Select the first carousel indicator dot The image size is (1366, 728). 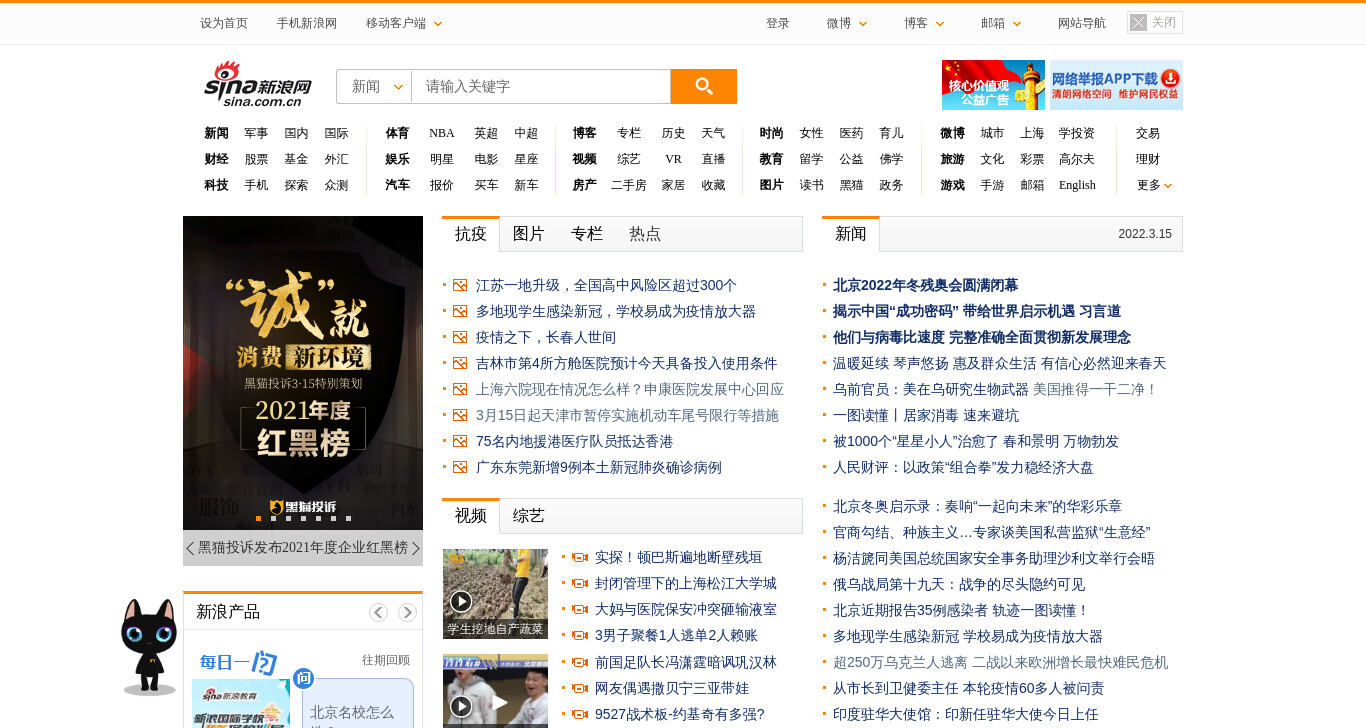(258, 518)
